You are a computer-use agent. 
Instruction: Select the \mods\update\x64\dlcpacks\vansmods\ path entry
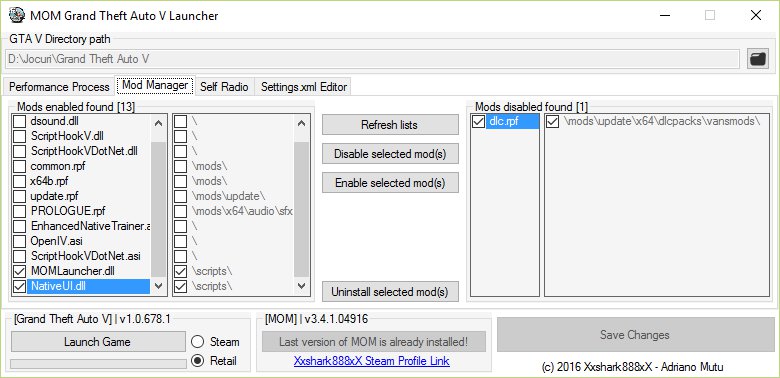pos(662,121)
